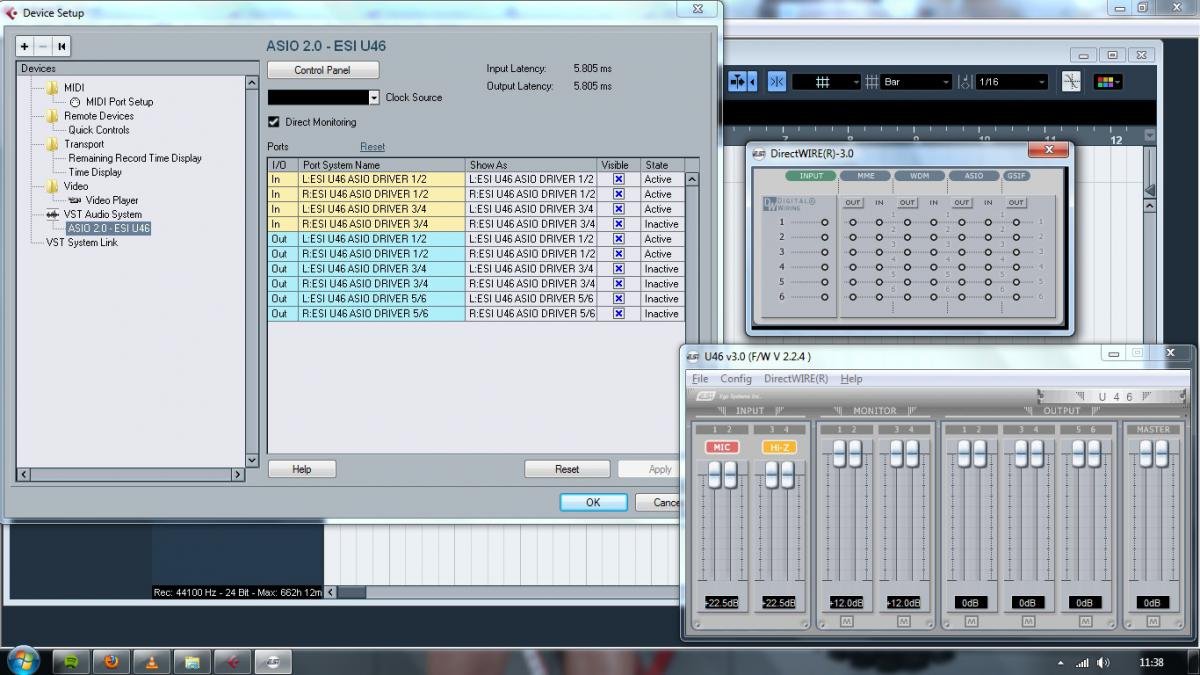Click the system clock showing 11:38
Image resolution: width=1200 pixels, height=675 pixels.
[1151, 662]
